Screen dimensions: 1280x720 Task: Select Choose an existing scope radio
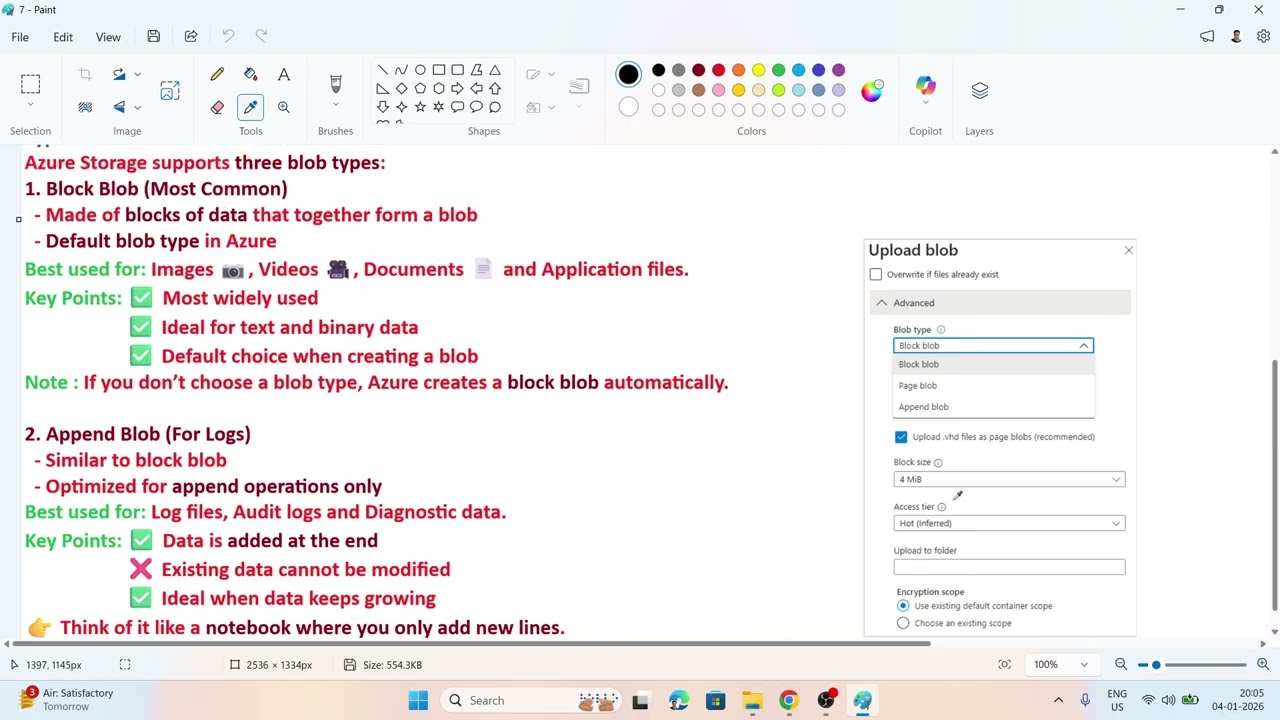coord(903,623)
